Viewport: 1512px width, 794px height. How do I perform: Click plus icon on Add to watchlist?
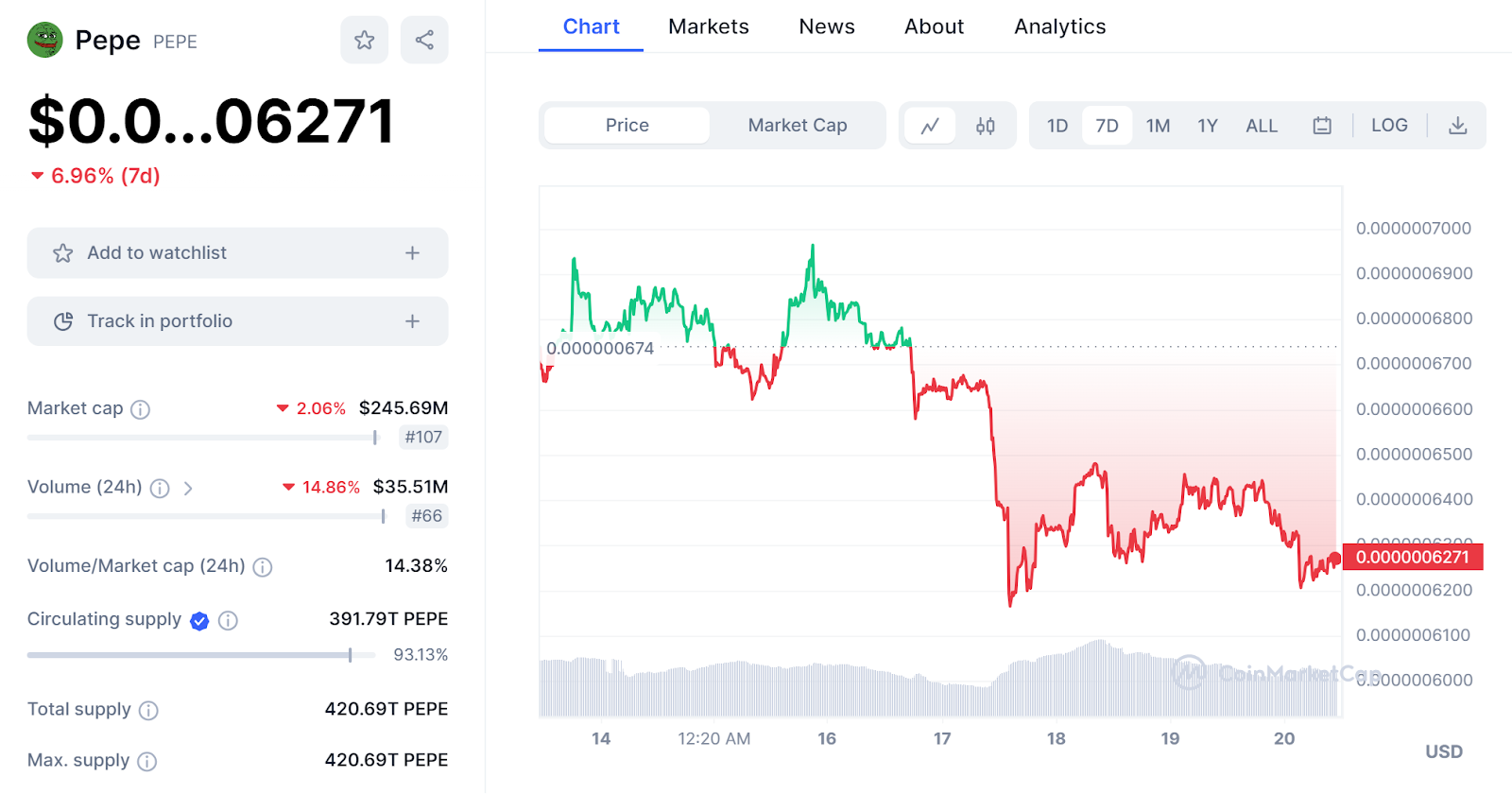(412, 253)
